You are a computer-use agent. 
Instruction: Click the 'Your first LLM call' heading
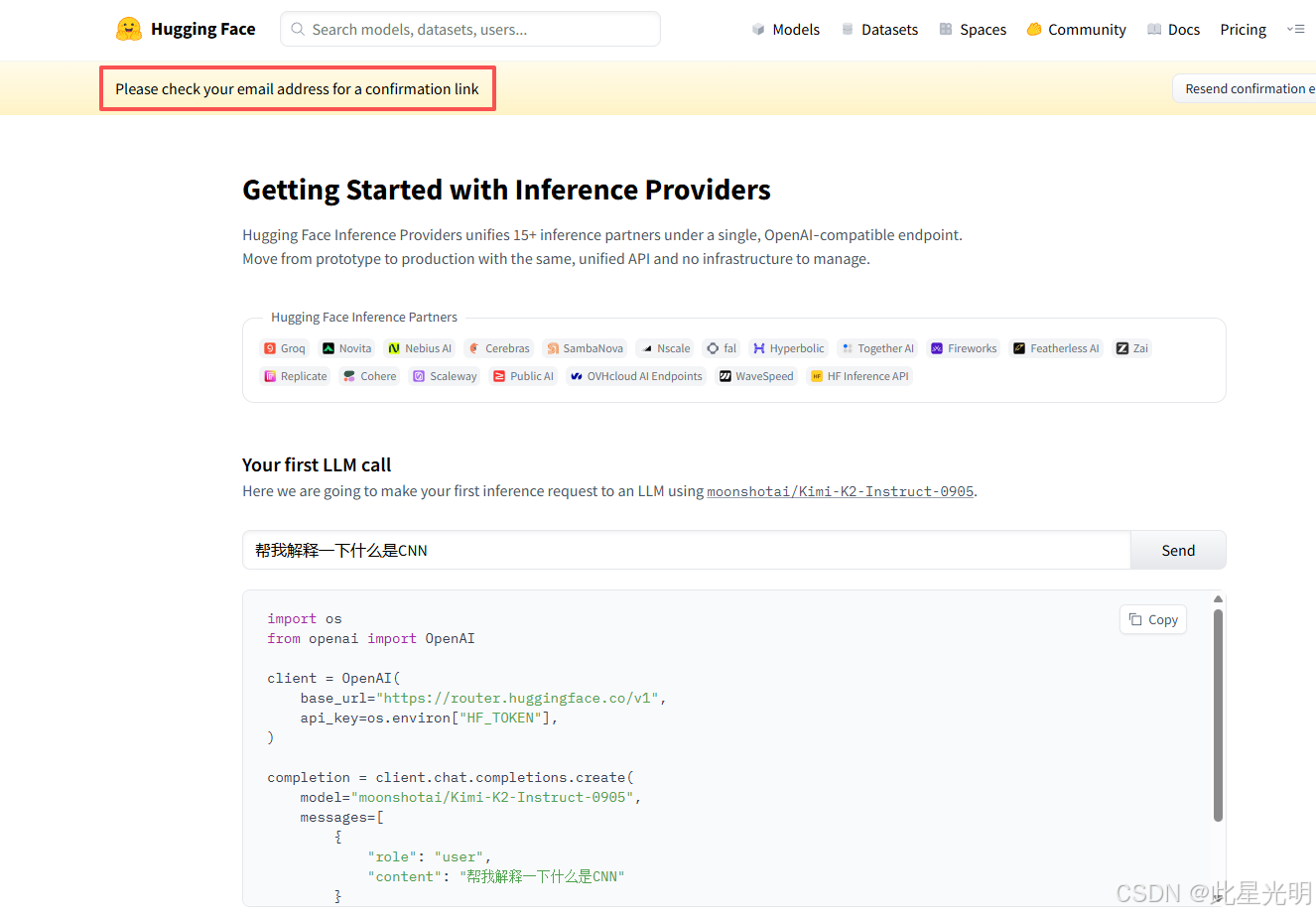[317, 464]
